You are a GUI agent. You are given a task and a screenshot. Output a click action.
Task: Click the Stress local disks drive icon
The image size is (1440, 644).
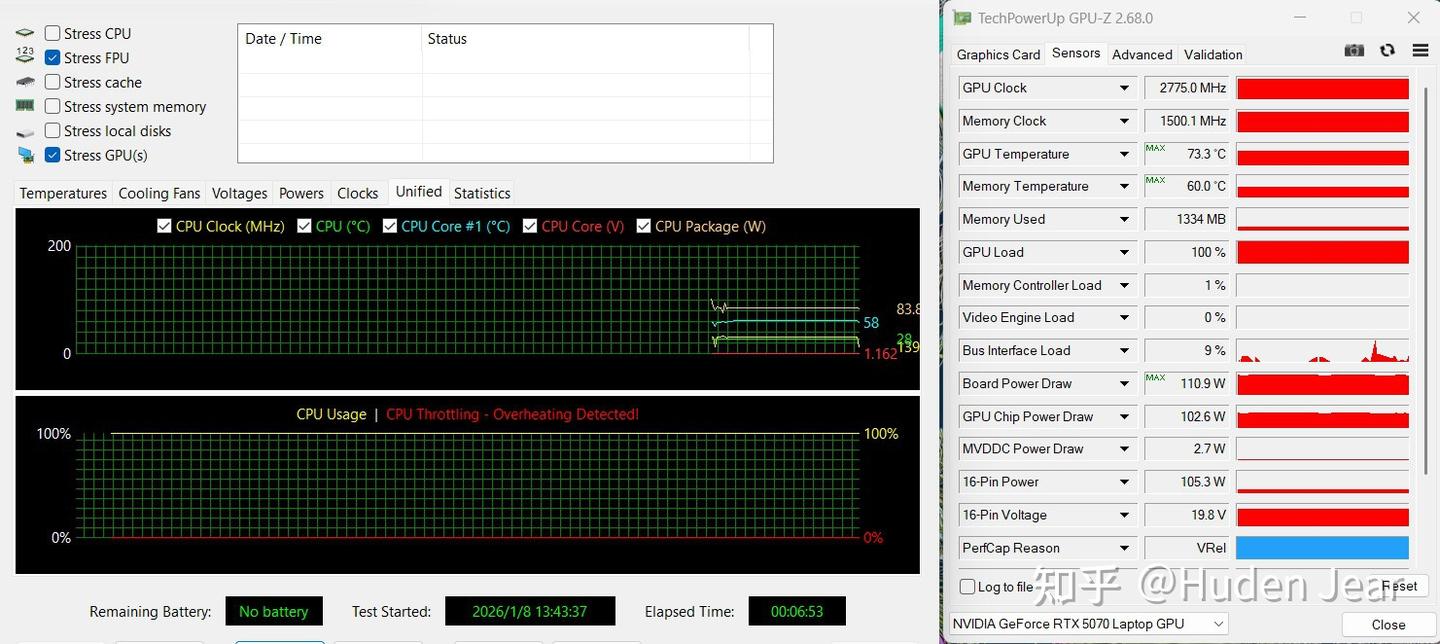point(25,131)
